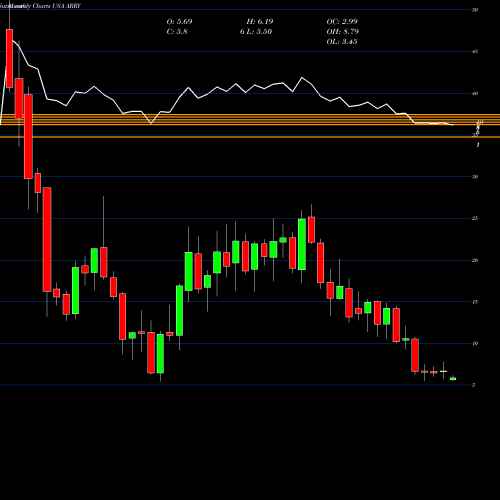The image size is (500, 500).
Task: Click the 45 price axis label
Action: 475,52
